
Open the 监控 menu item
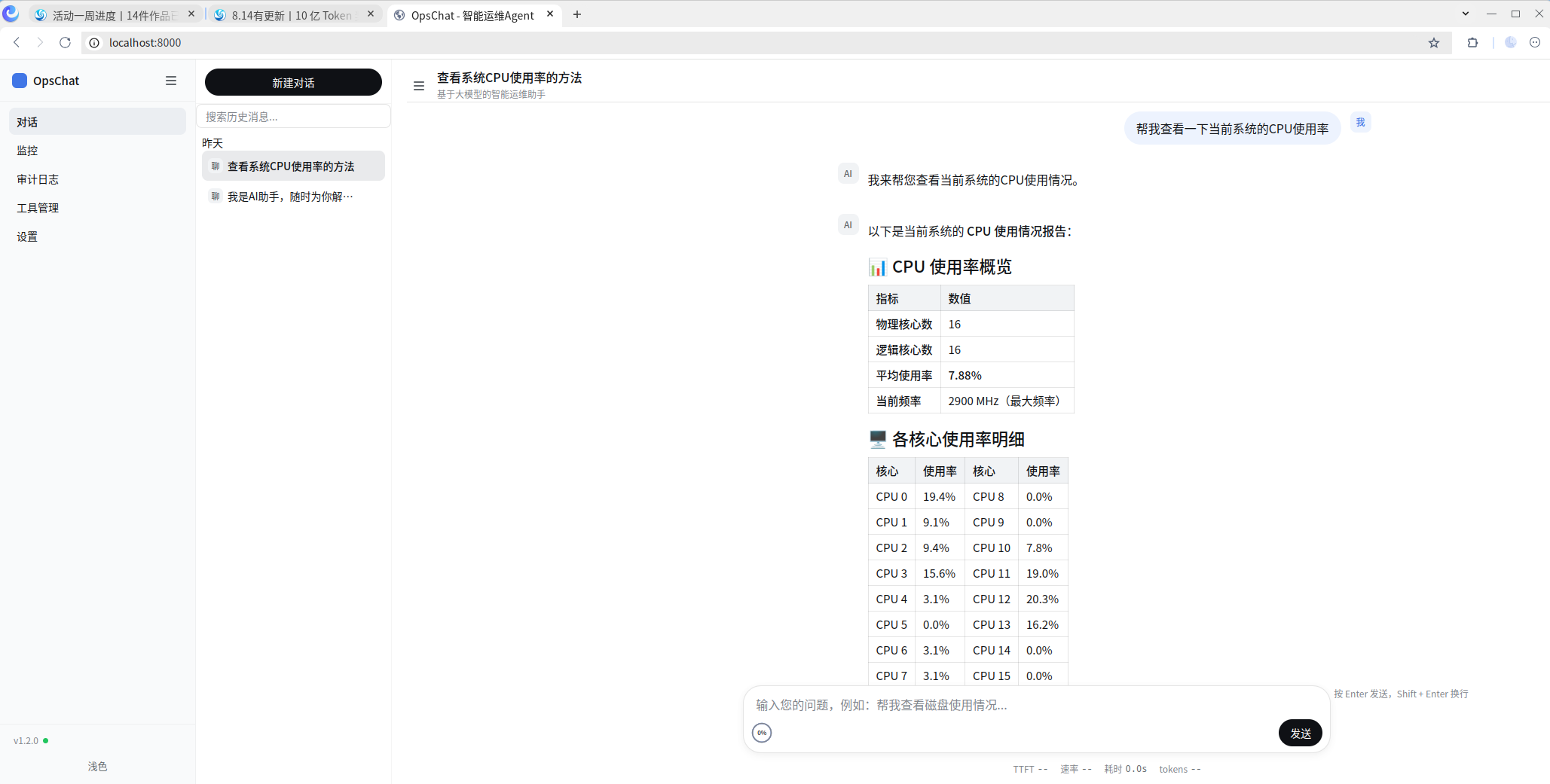[x=97, y=151]
